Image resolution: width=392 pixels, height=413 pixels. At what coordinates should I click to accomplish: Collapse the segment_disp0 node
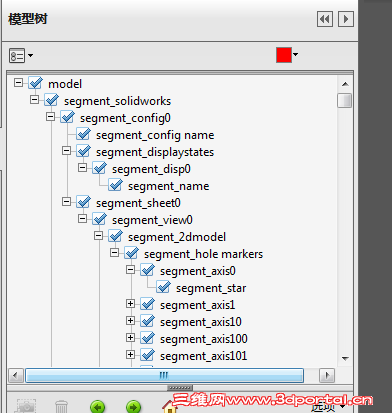pyautogui.click(x=82, y=167)
